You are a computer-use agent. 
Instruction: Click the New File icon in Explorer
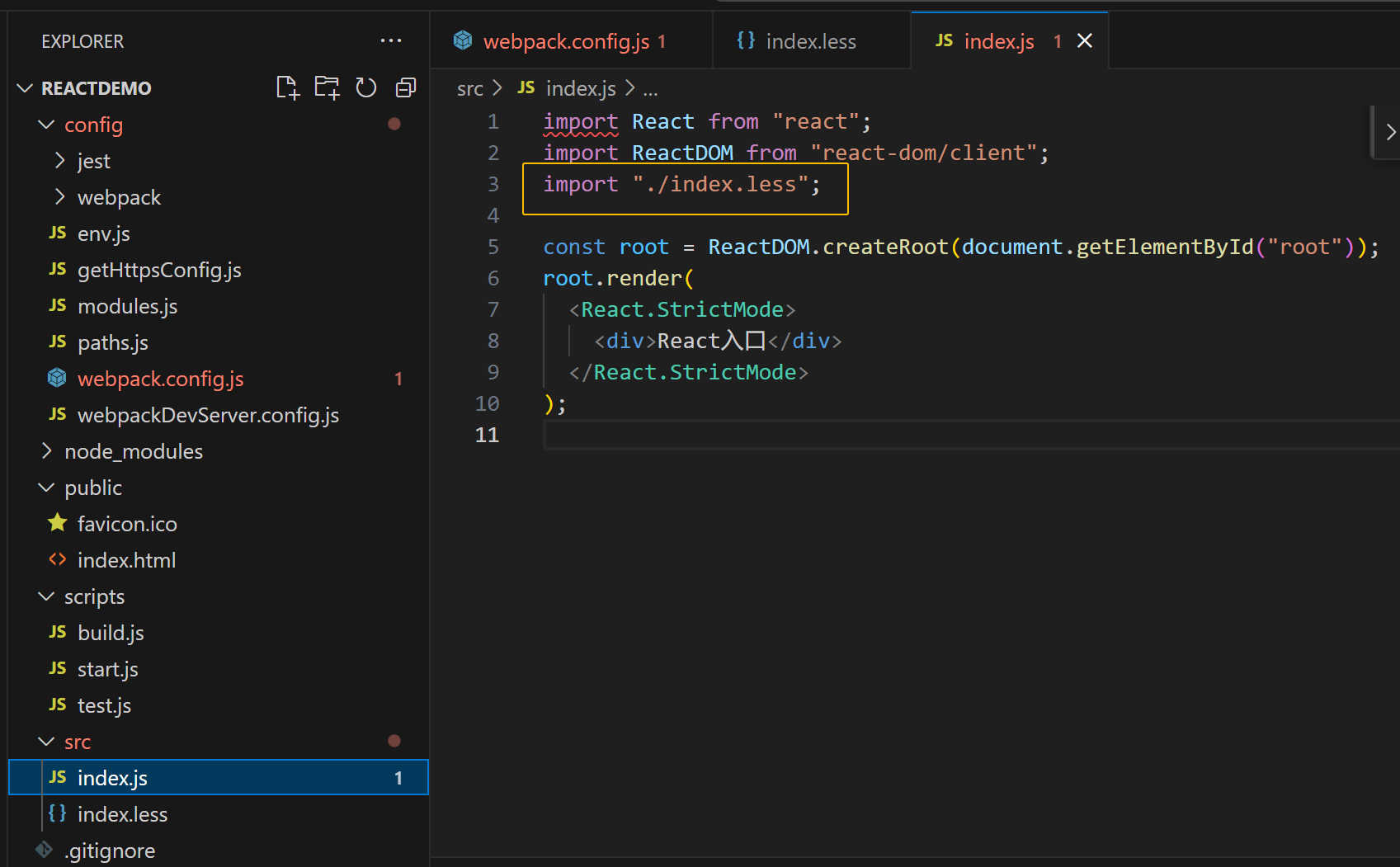[x=287, y=87]
